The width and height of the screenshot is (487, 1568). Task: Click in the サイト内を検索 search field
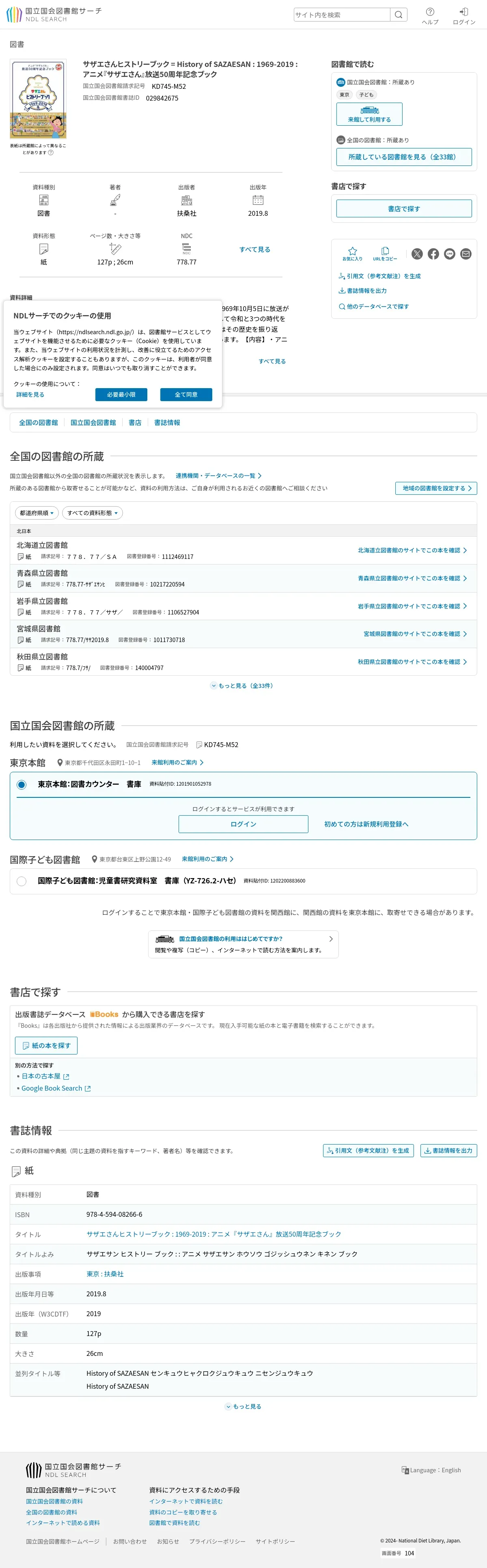coord(342,15)
